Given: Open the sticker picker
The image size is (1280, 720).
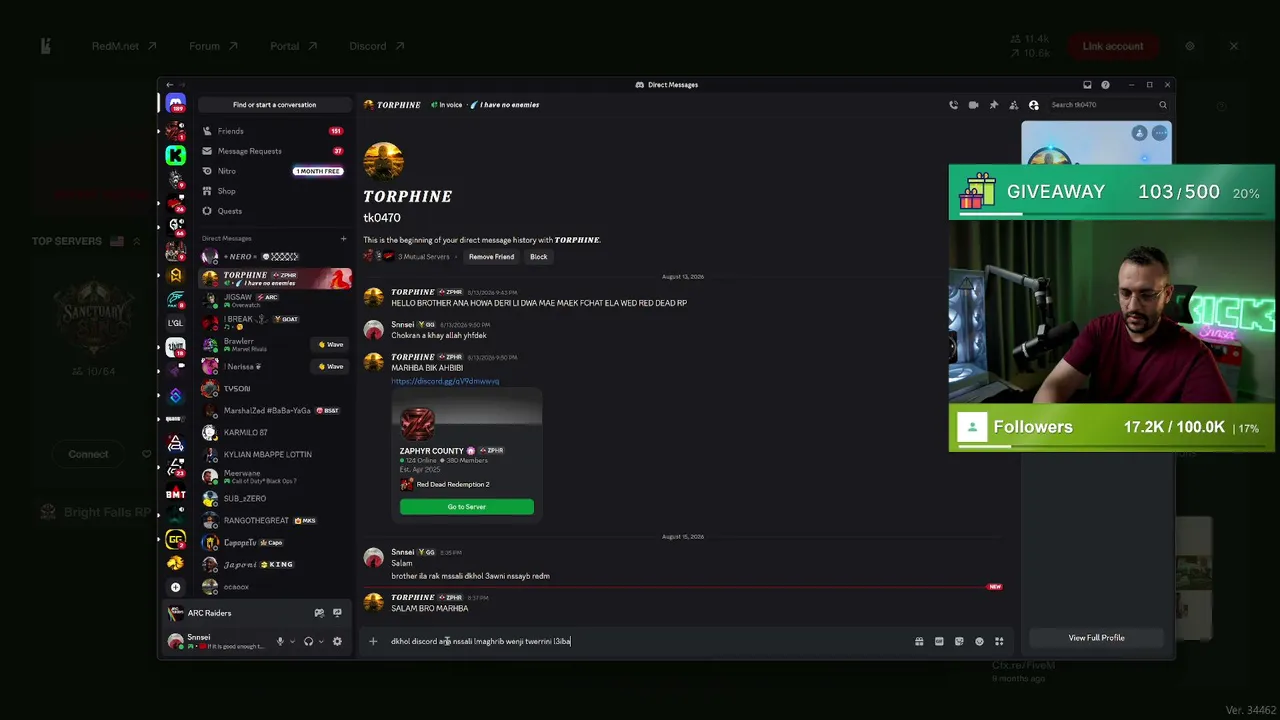Looking at the screenshot, I should [x=959, y=641].
